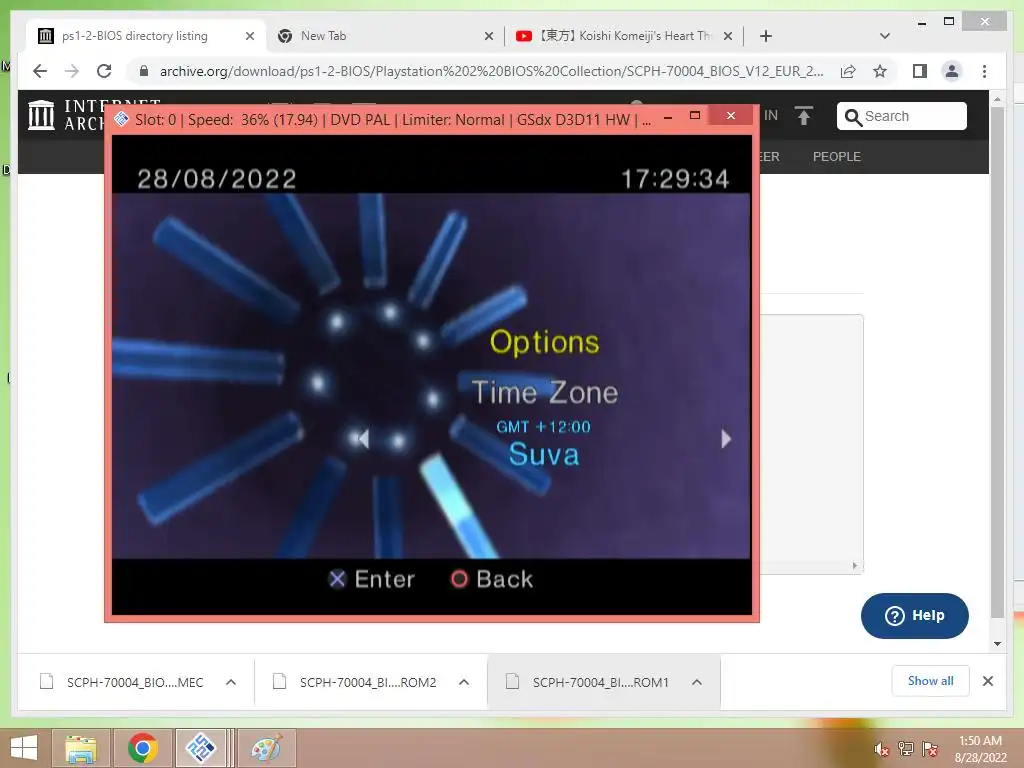Close the downloads bar
Image resolution: width=1024 pixels, height=768 pixels.
tap(987, 681)
